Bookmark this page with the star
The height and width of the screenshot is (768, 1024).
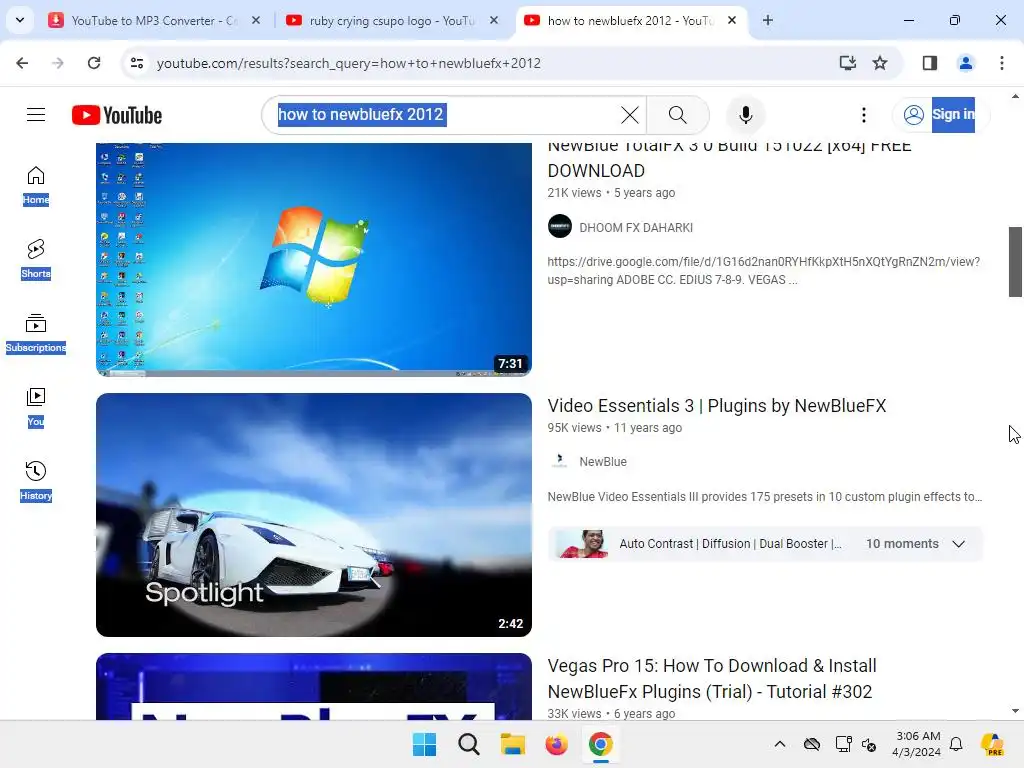(x=880, y=63)
